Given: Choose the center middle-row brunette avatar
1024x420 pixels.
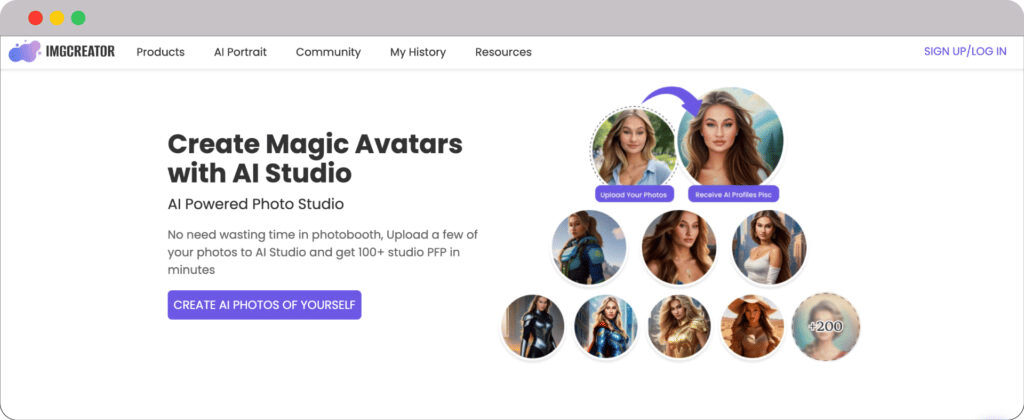Looking at the screenshot, I should pos(679,247).
